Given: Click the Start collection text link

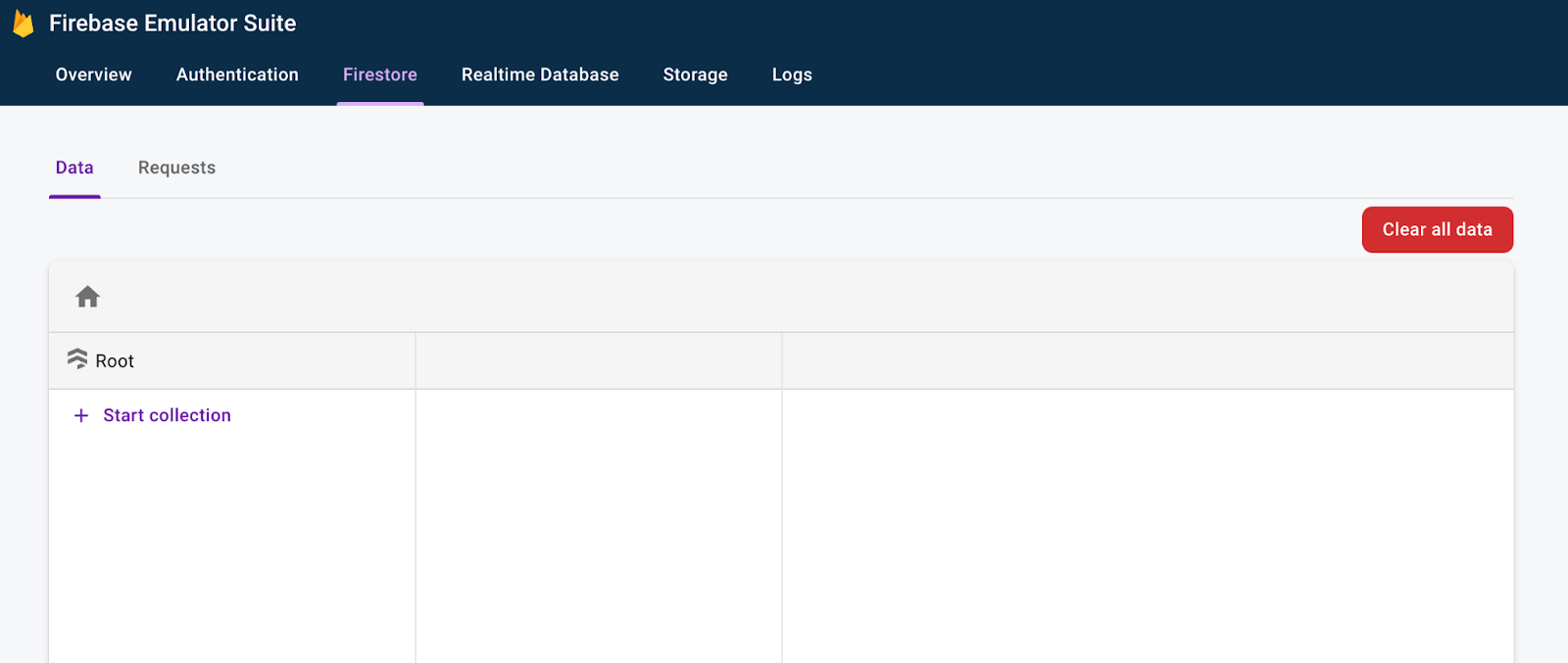Looking at the screenshot, I should 167,415.
